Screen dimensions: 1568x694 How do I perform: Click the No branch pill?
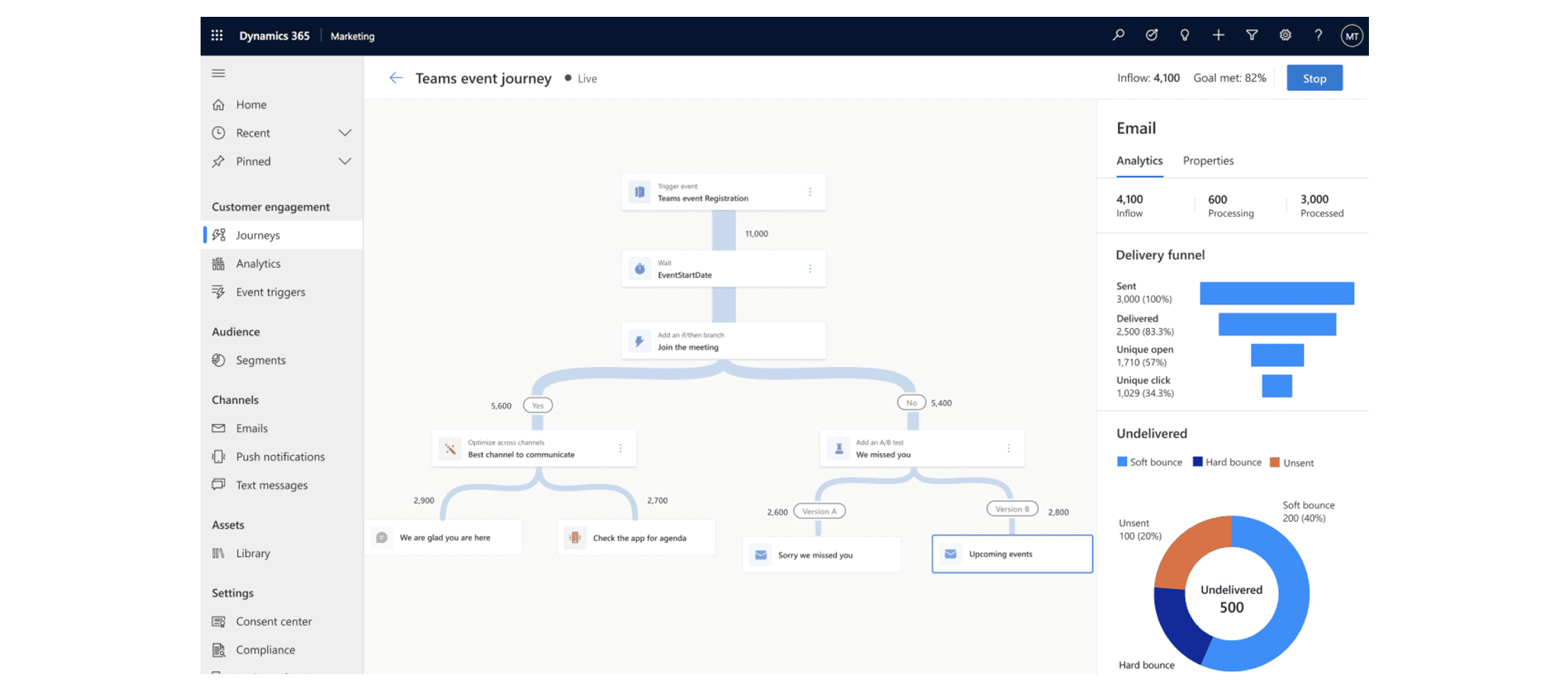tap(911, 402)
